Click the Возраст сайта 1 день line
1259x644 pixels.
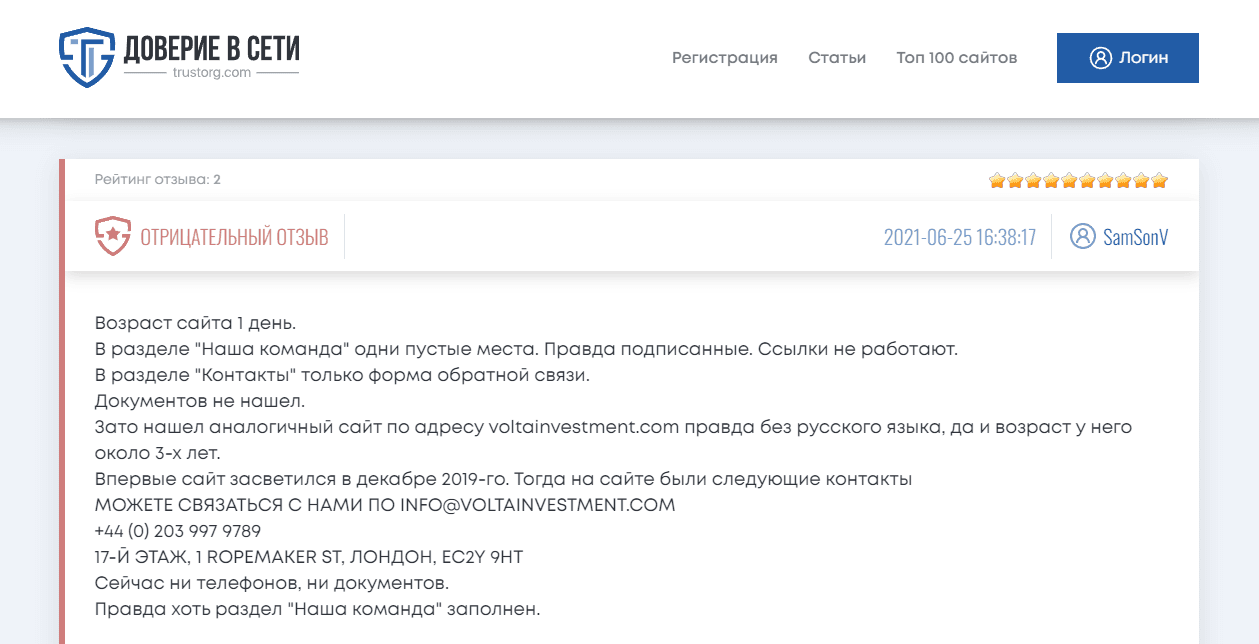point(195,323)
